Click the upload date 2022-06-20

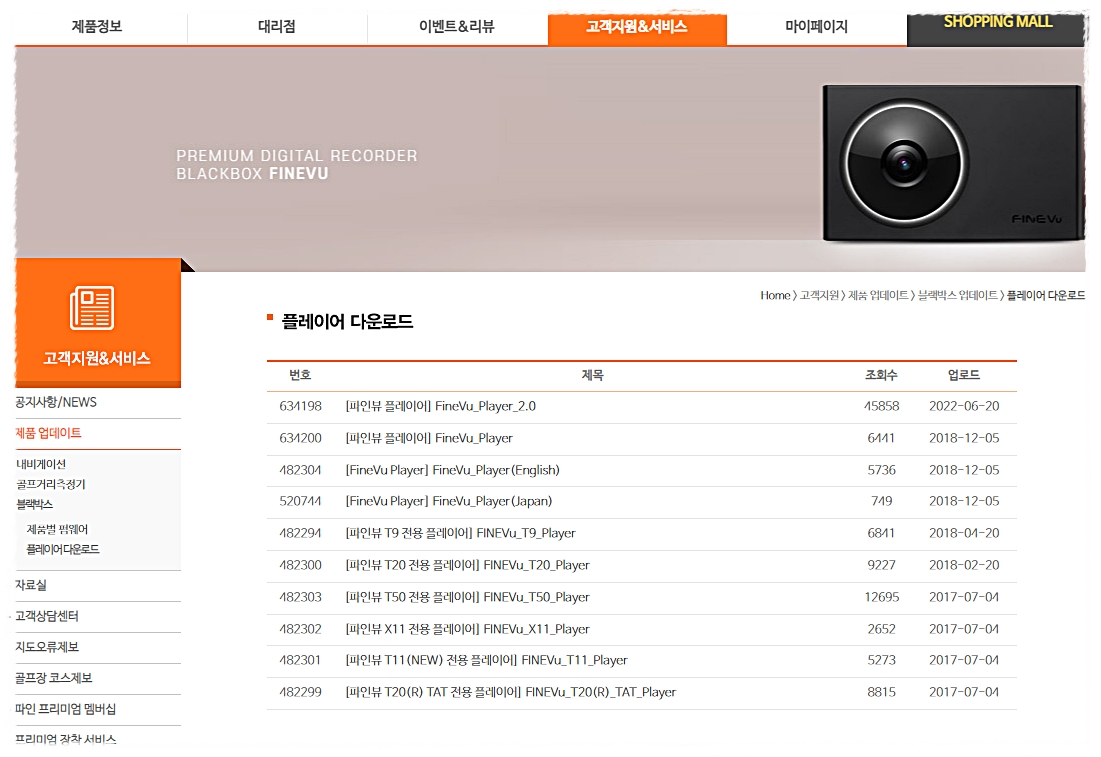964,407
